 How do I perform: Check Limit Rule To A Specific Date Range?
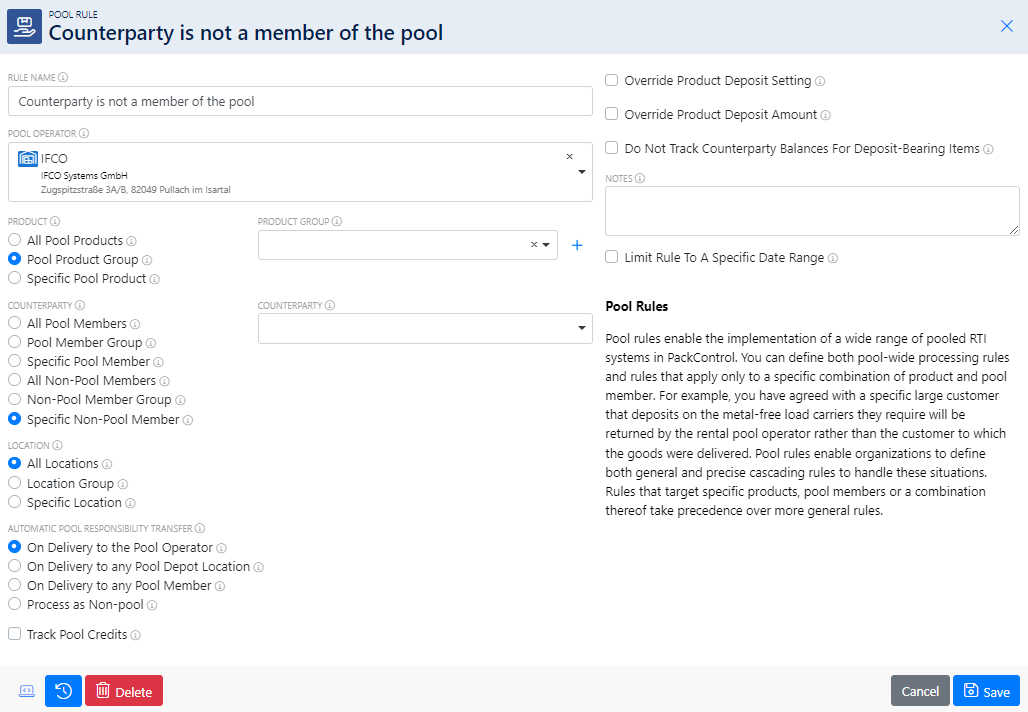611,257
